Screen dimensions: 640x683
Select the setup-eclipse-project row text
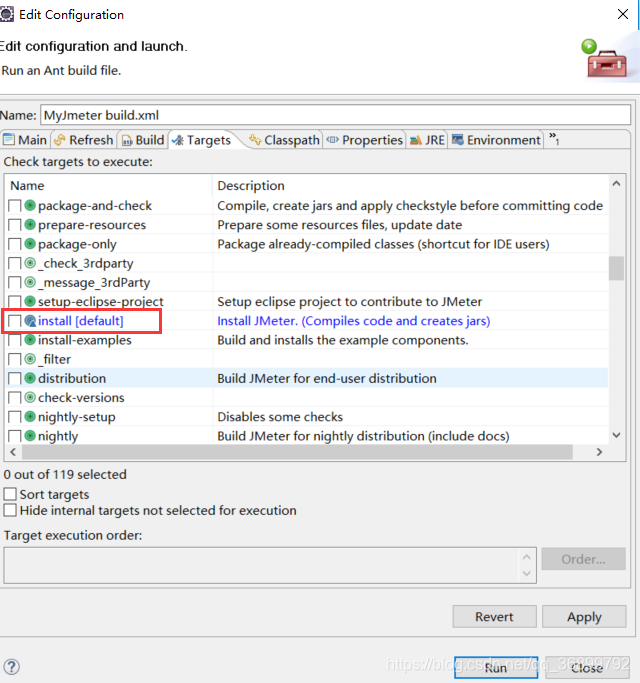(x=101, y=301)
